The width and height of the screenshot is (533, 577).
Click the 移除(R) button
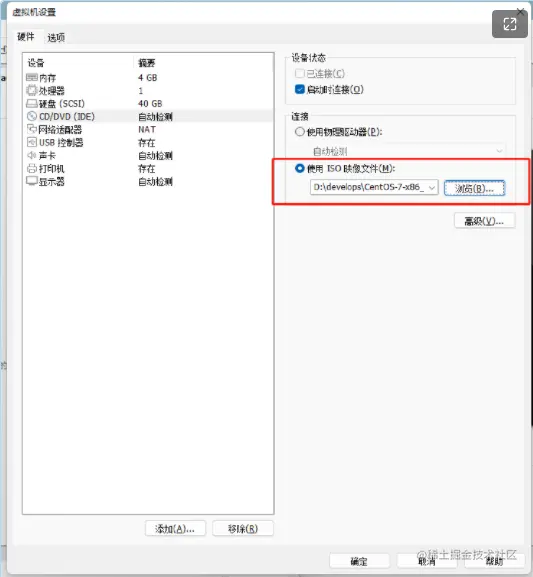243,529
